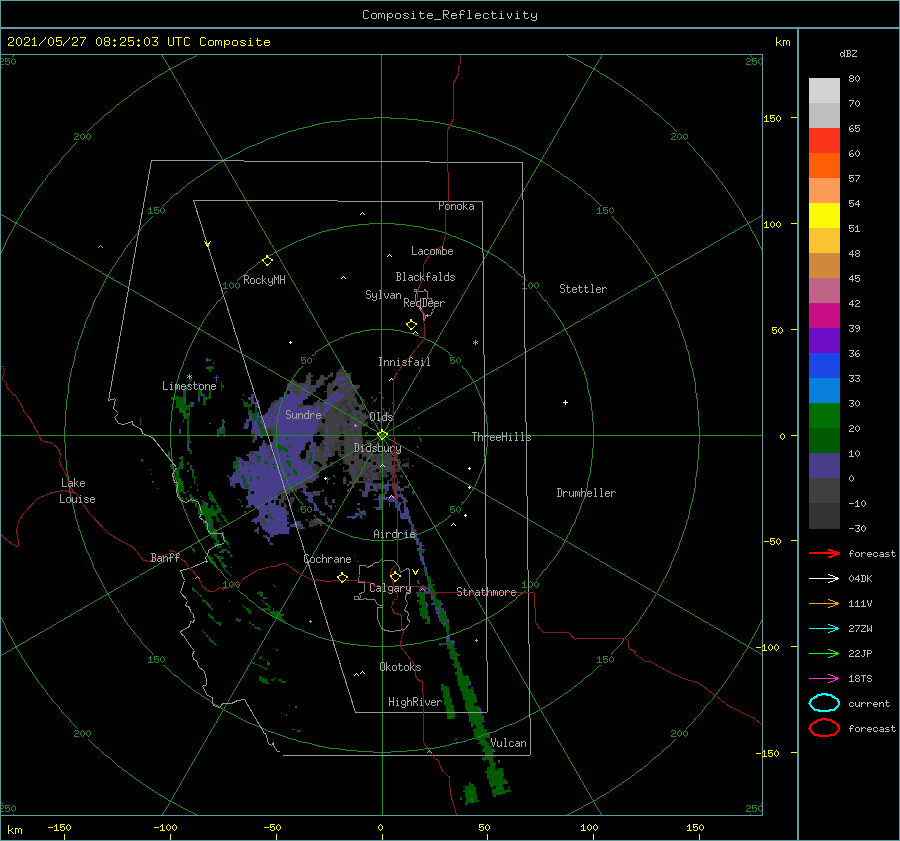Select the RockyMH label
Image resolution: width=900 pixels, height=841 pixels.
click(x=264, y=280)
